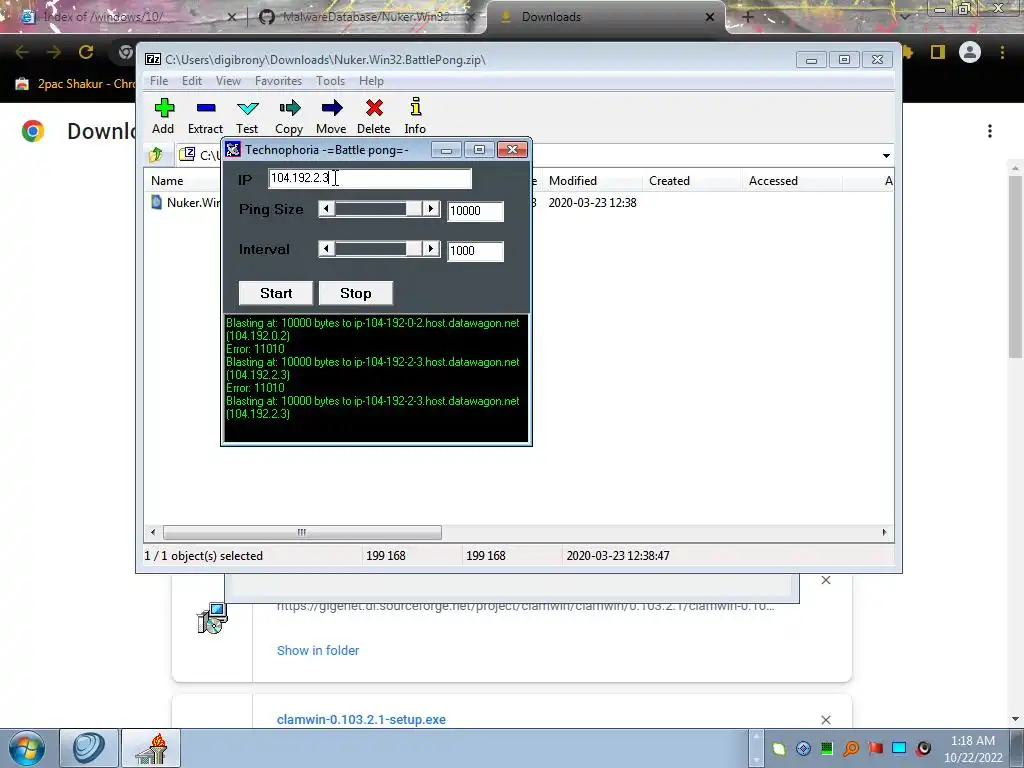This screenshot has width=1024, height=768.
Task: Click the taskbar clock showing 1:18 AM
Action: [973, 749]
